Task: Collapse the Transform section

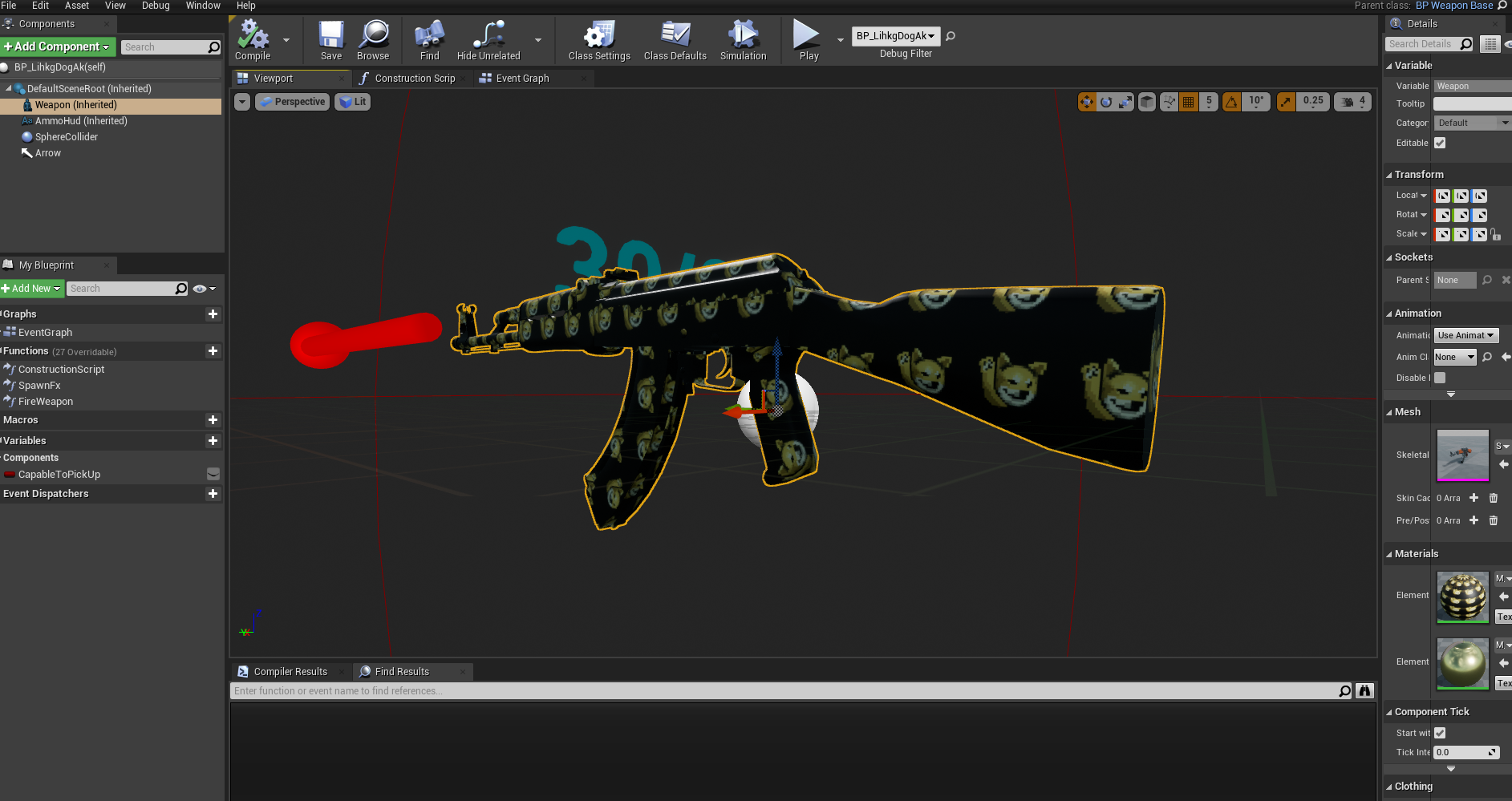Action: pyautogui.click(x=1389, y=175)
